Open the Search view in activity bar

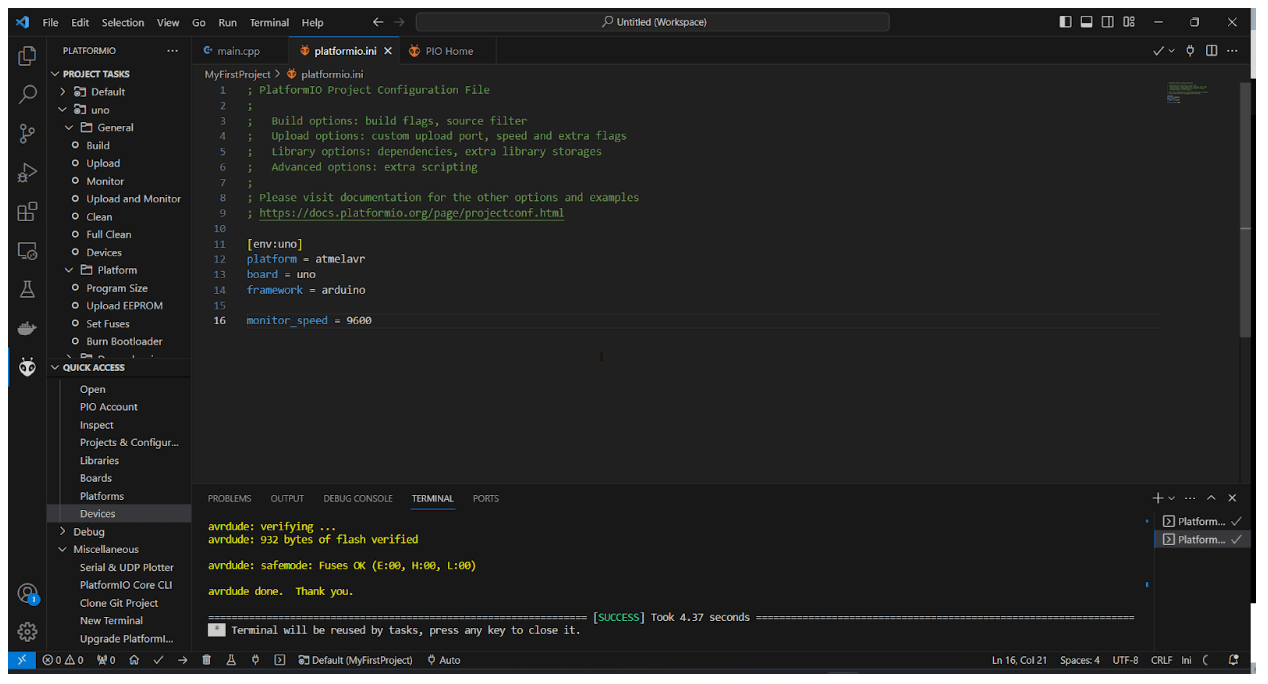(x=27, y=95)
